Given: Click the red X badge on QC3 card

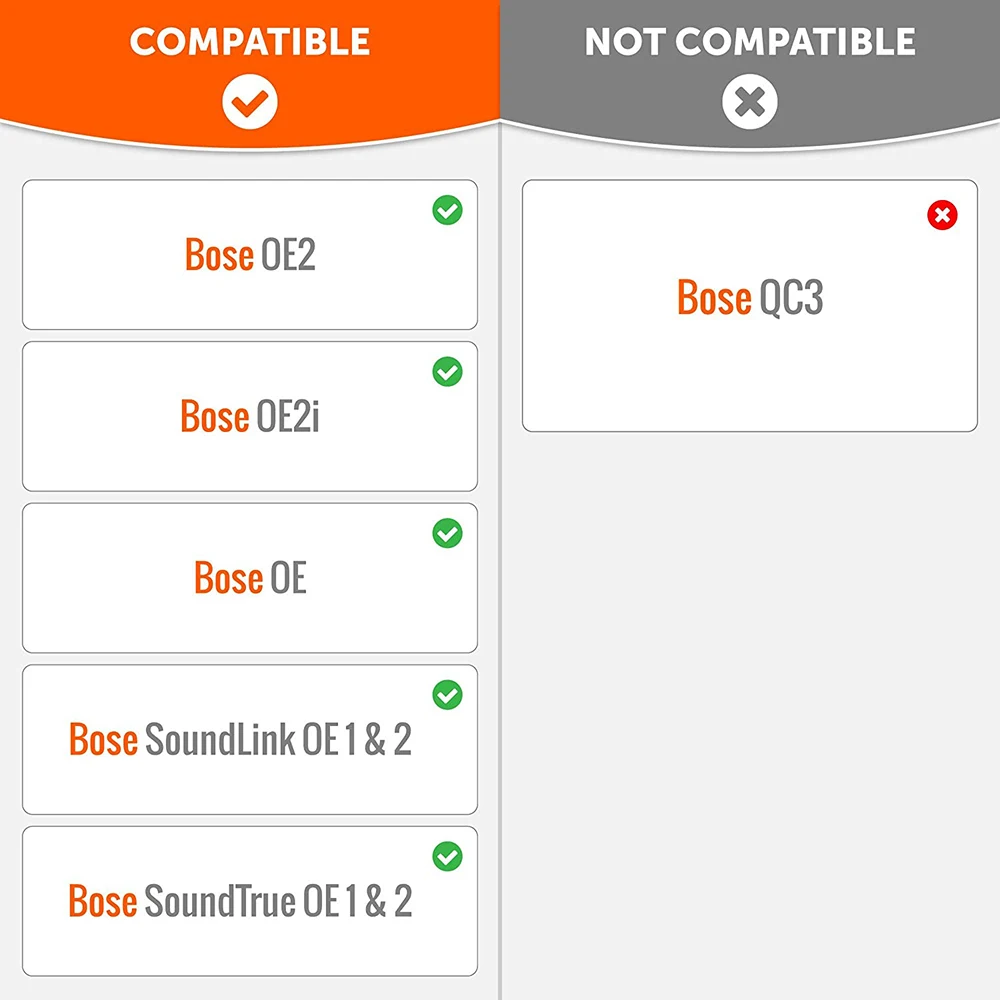Looking at the screenshot, I should pyautogui.click(x=942, y=214).
